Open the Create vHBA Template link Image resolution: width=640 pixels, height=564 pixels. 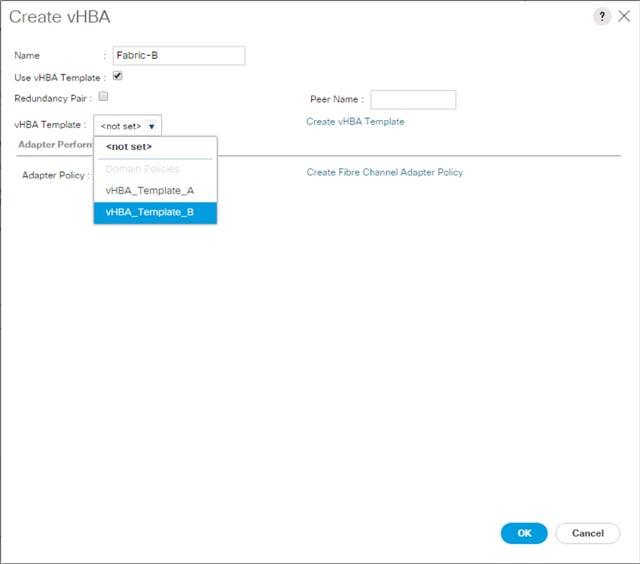(x=355, y=122)
